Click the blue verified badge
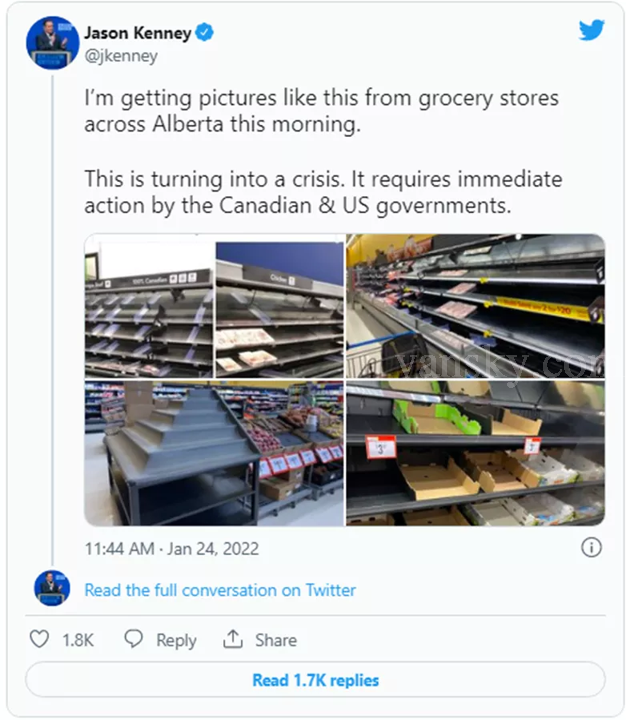The image size is (626, 720). 204,33
